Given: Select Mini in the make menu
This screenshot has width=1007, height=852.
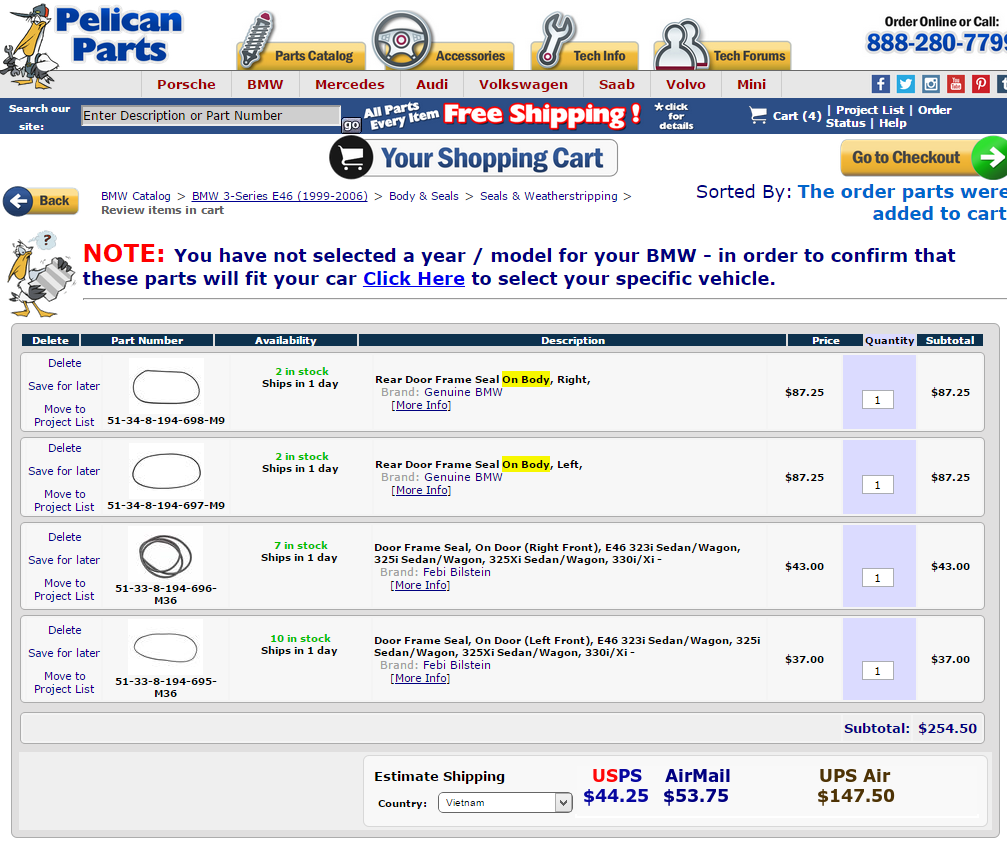Looking at the screenshot, I should click(x=751, y=84).
